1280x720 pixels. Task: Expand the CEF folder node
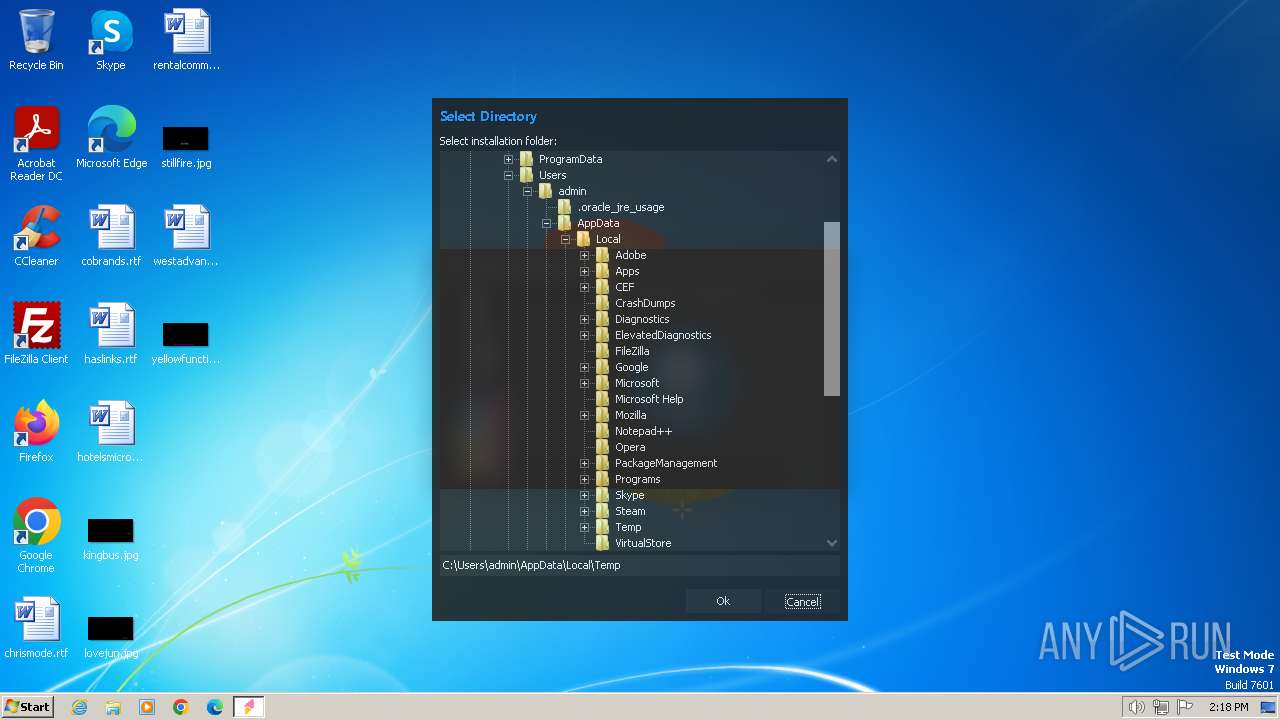coord(584,287)
